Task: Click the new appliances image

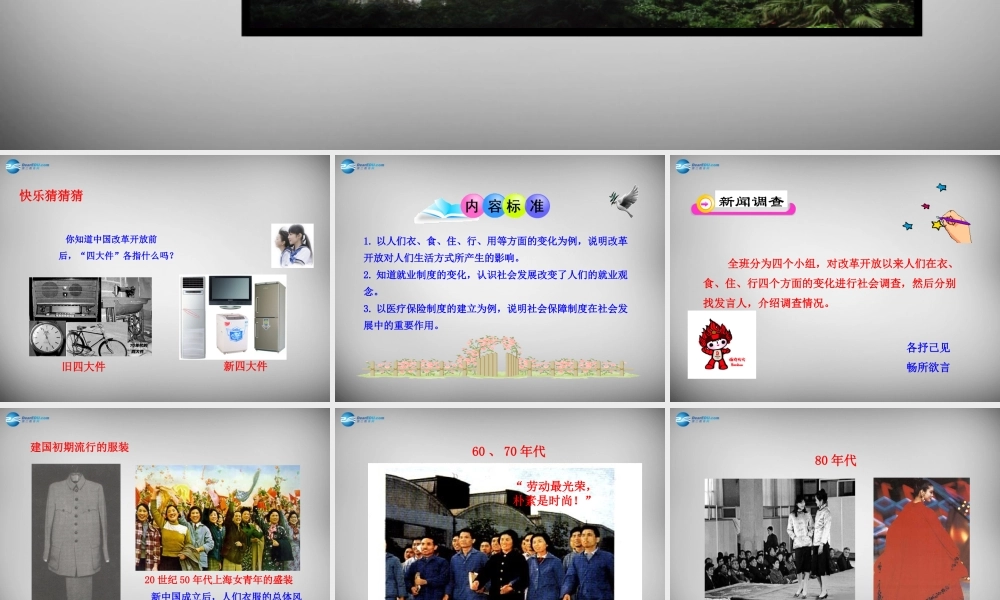Action: [233, 317]
